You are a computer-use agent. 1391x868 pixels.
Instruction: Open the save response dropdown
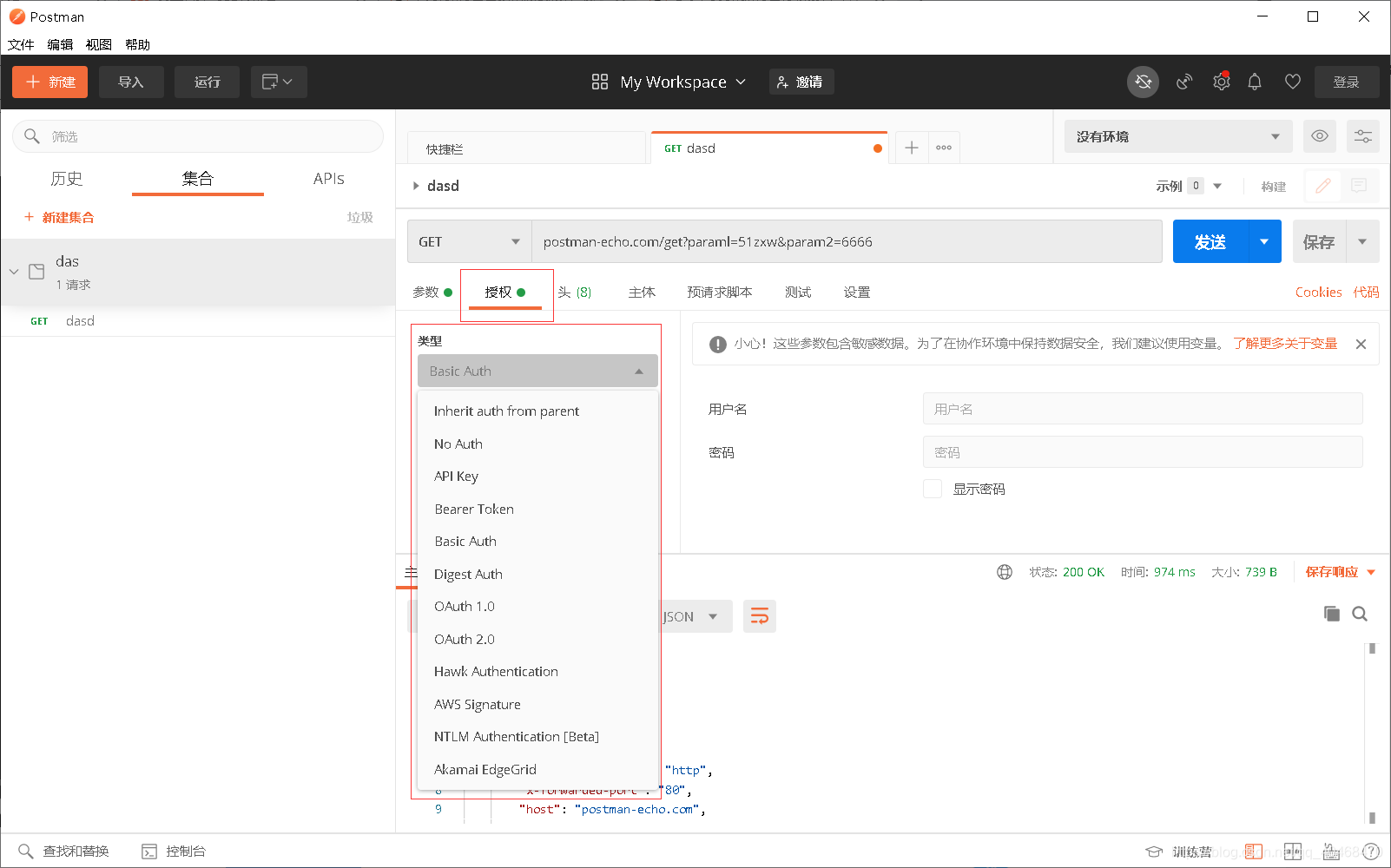click(x=1341, y=572)
